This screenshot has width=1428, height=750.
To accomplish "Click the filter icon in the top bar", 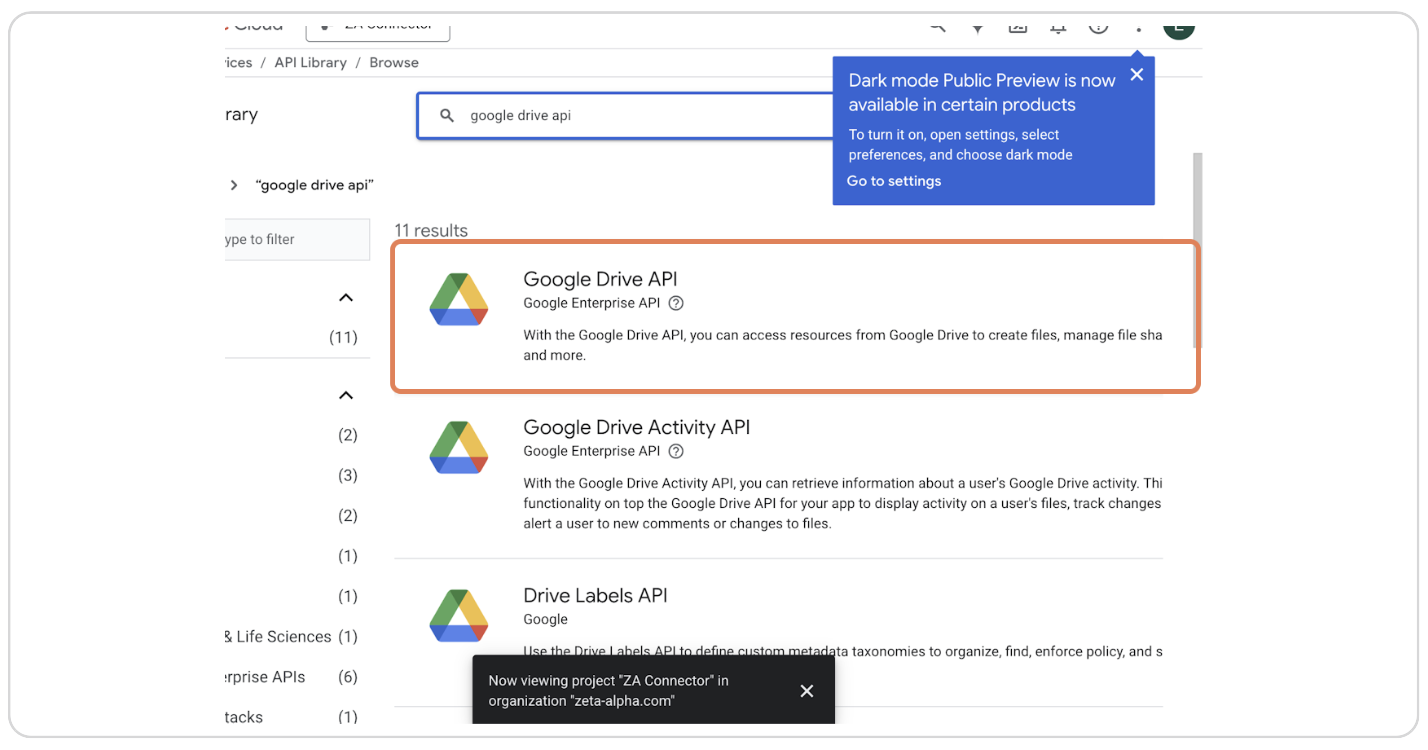I will [x=978, y=27].
